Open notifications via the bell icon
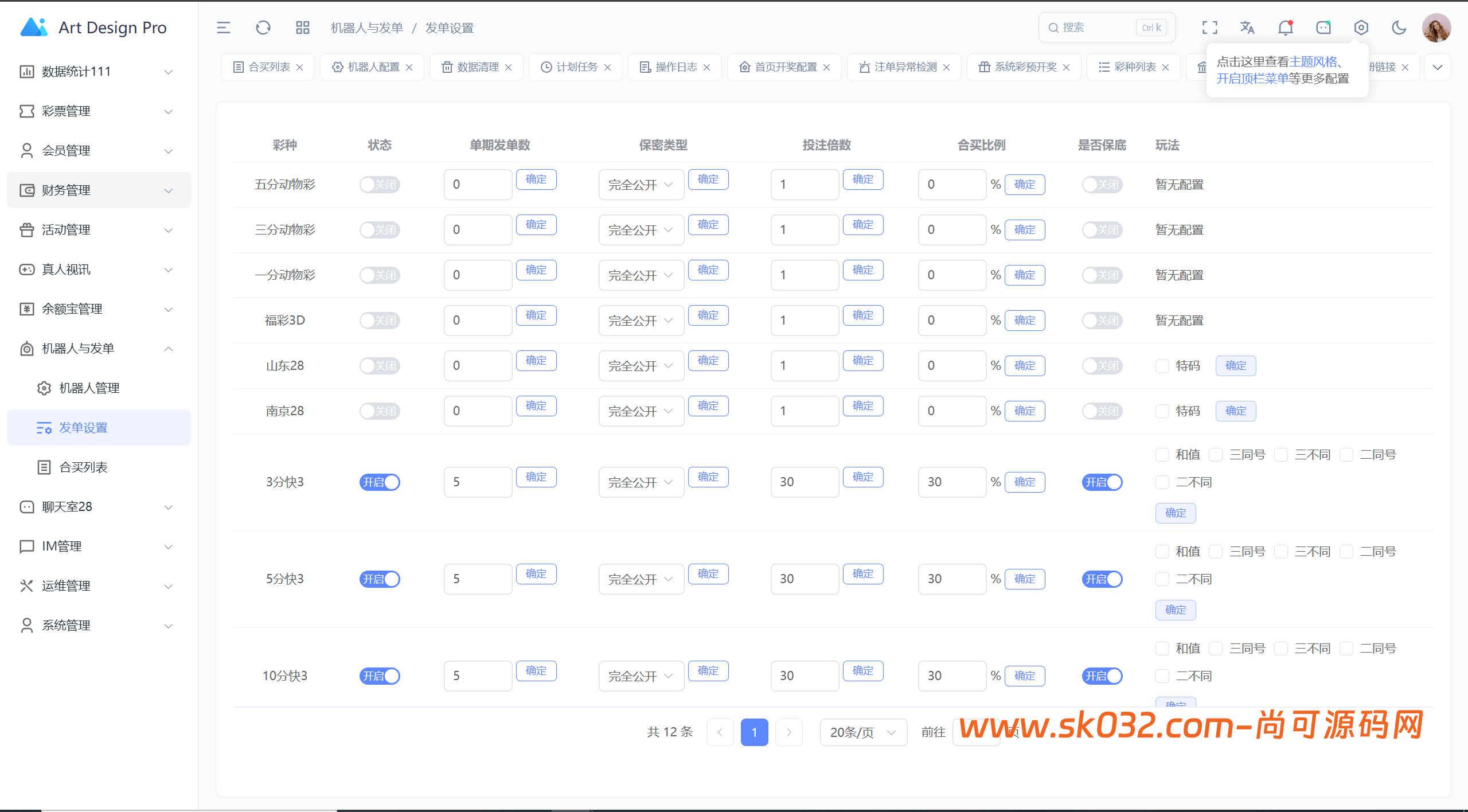This screenshot has height=812, width=1468. [x=1284, y=27]
